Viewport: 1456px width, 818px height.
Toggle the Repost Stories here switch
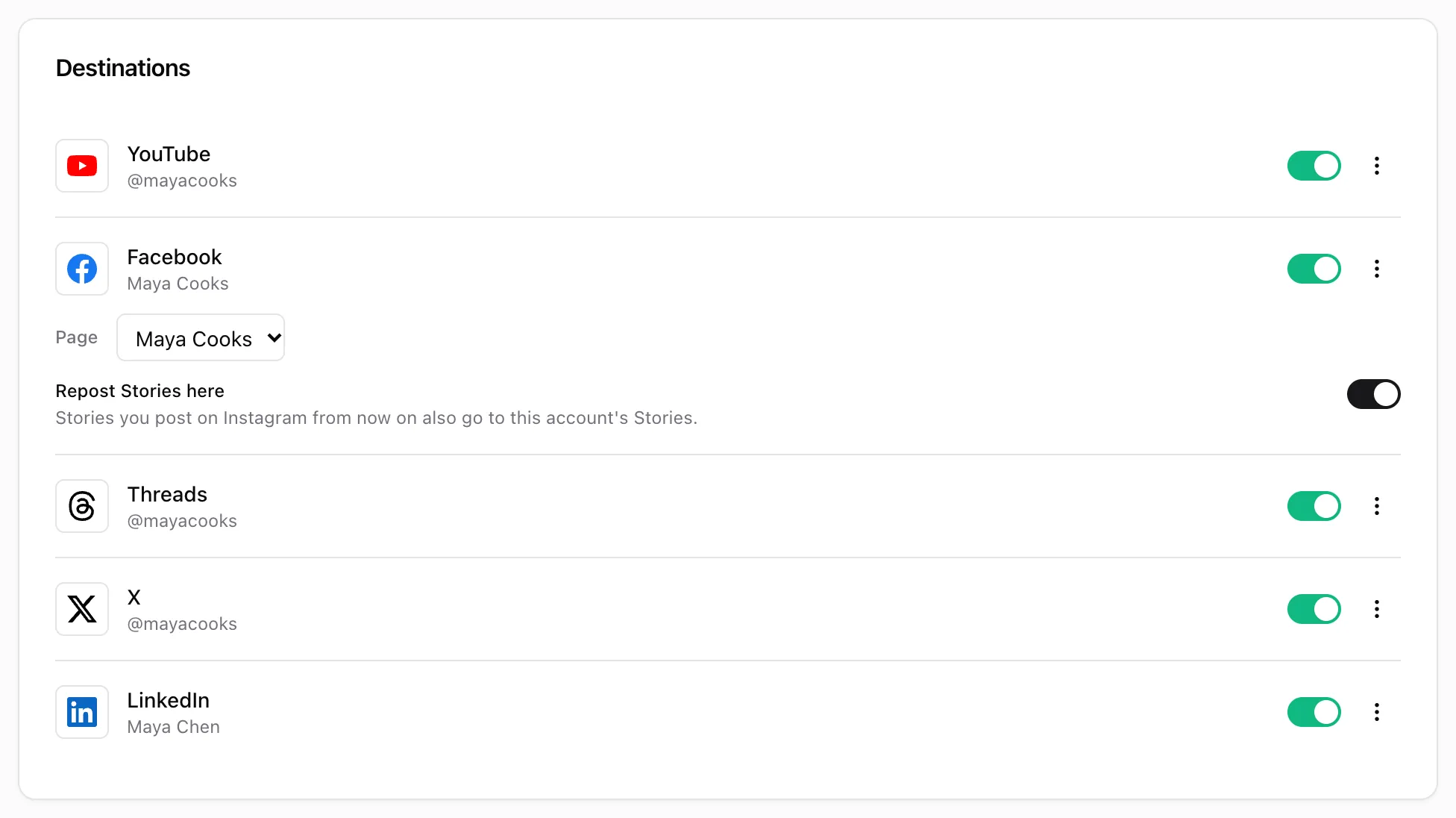click(1374, 394)
